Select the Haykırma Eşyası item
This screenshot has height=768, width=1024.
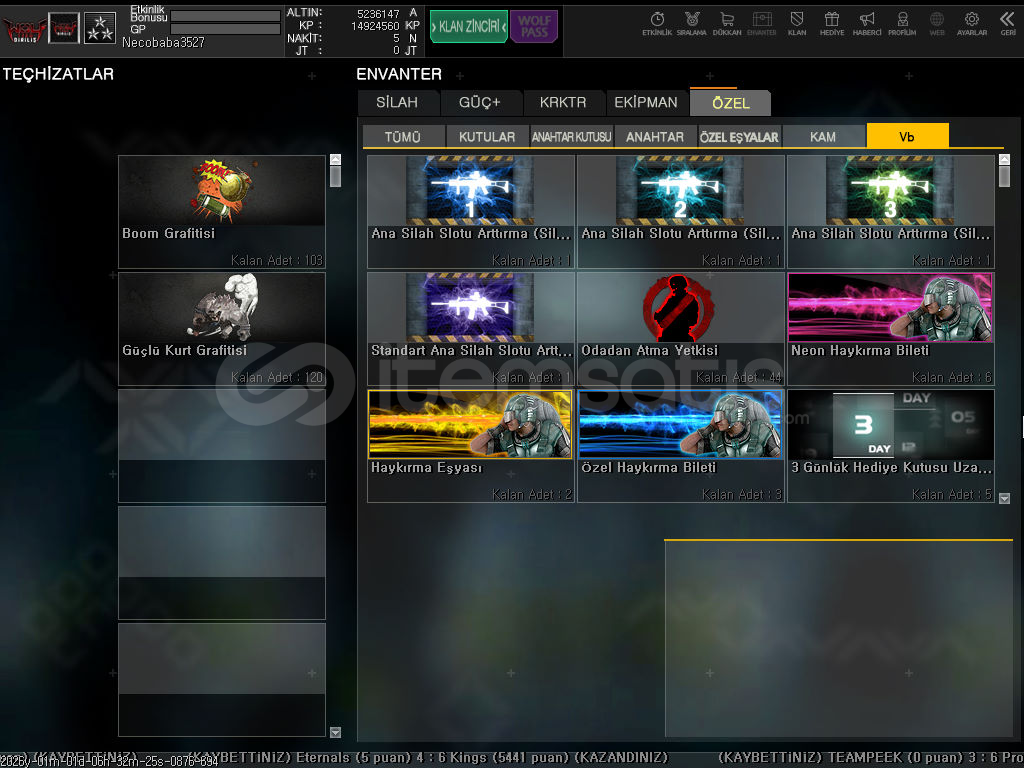coord(471,446)
